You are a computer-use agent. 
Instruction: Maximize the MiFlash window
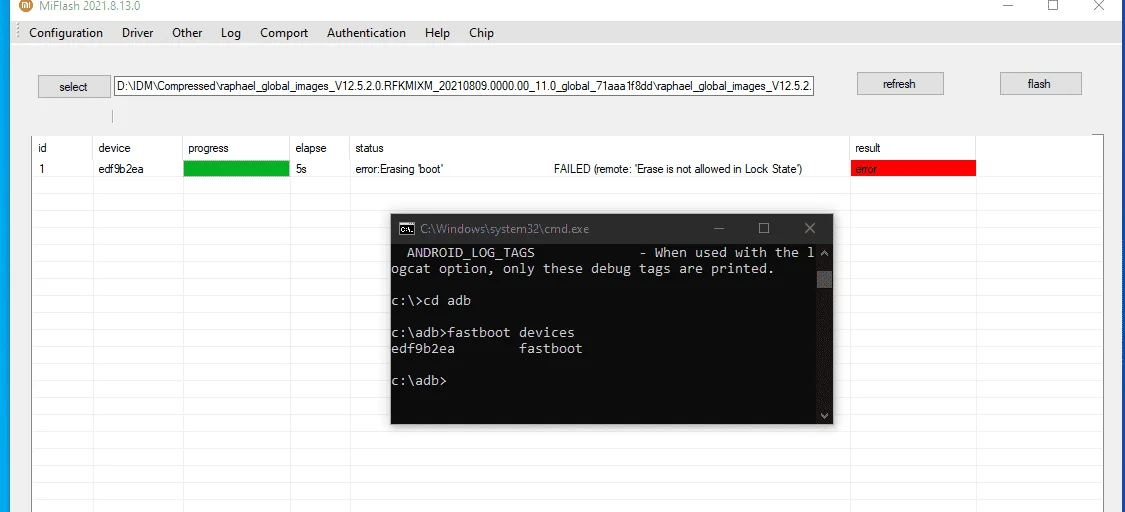tap(1053, 6)
